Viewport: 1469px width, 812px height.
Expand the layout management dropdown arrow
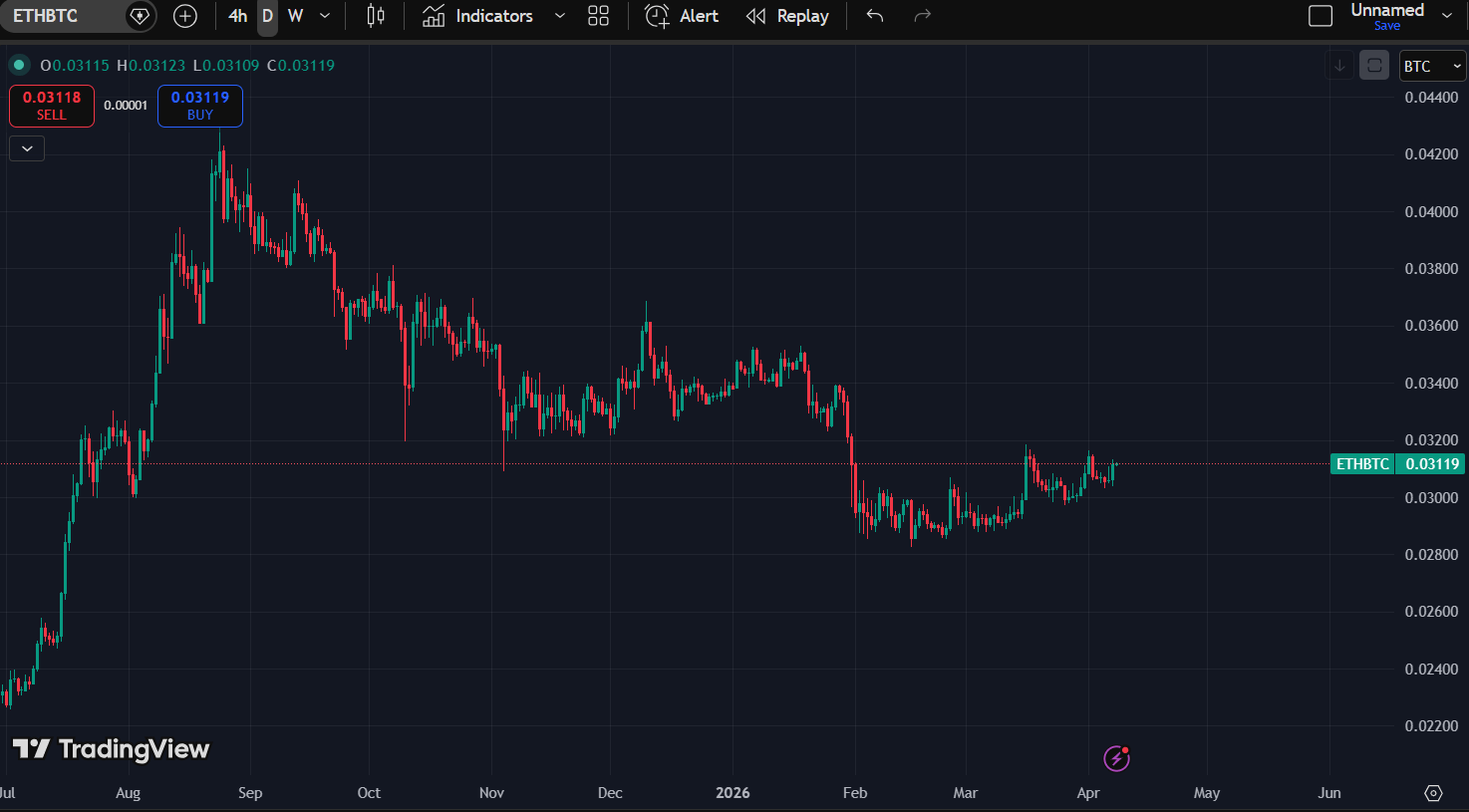1447,16
